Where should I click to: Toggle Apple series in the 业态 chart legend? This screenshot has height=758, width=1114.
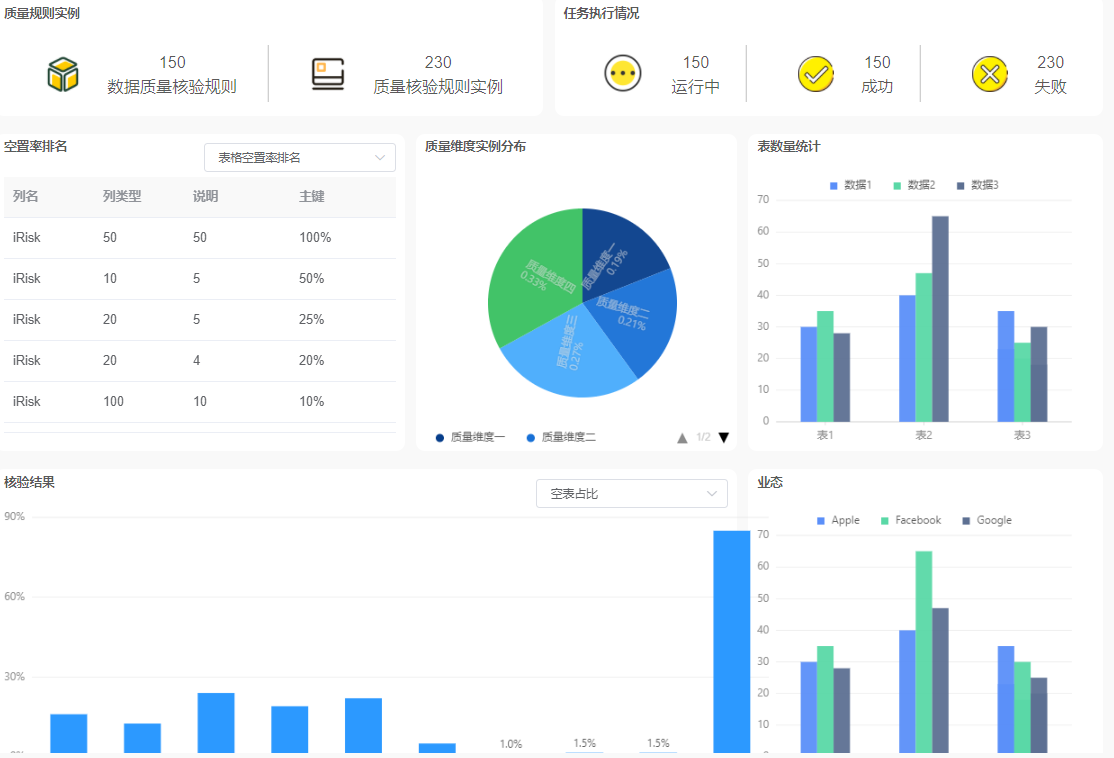point(838,520)
